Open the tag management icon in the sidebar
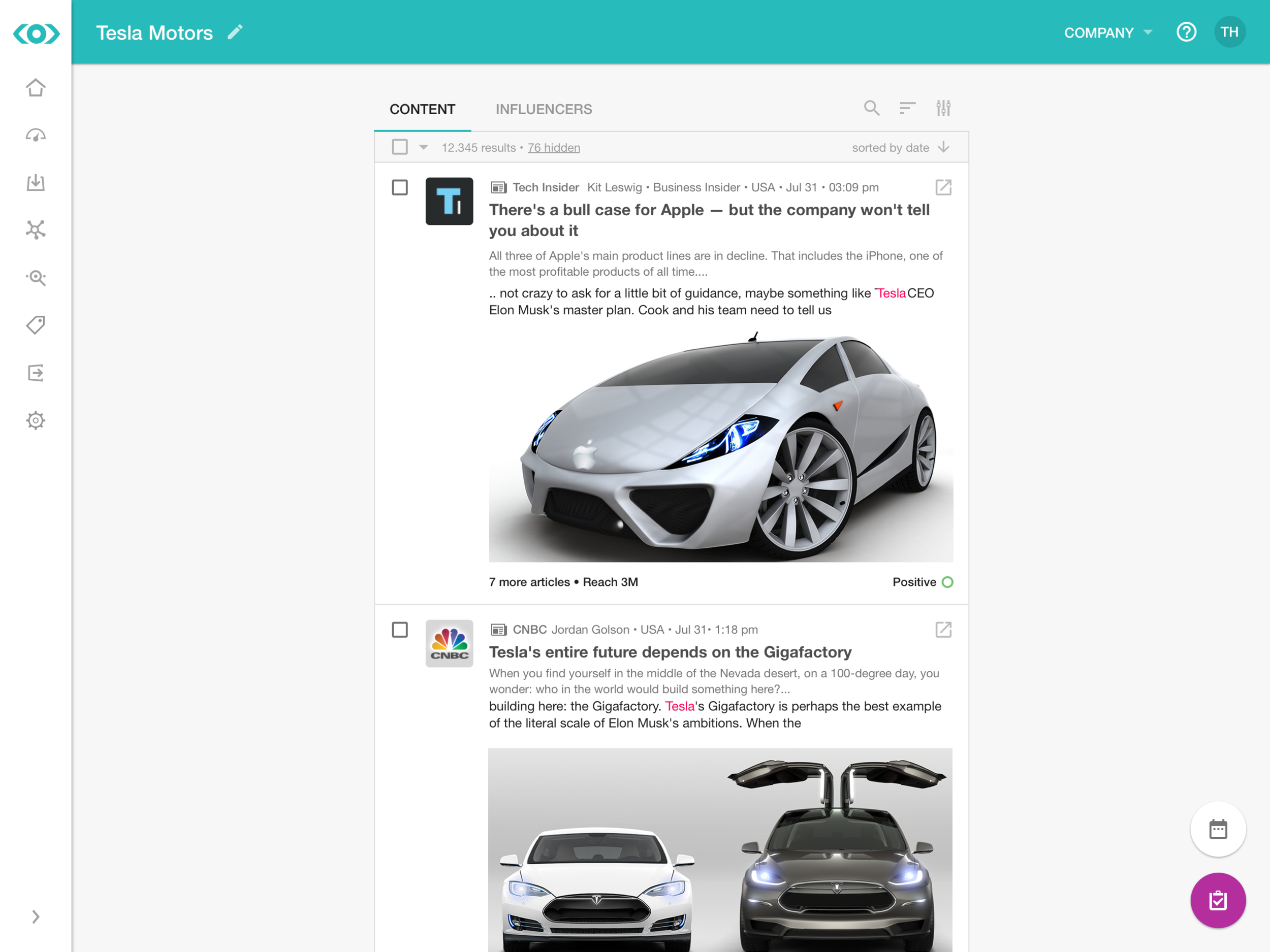The image size is (1270, 952). pyautogui.click(x=36, y=325)
